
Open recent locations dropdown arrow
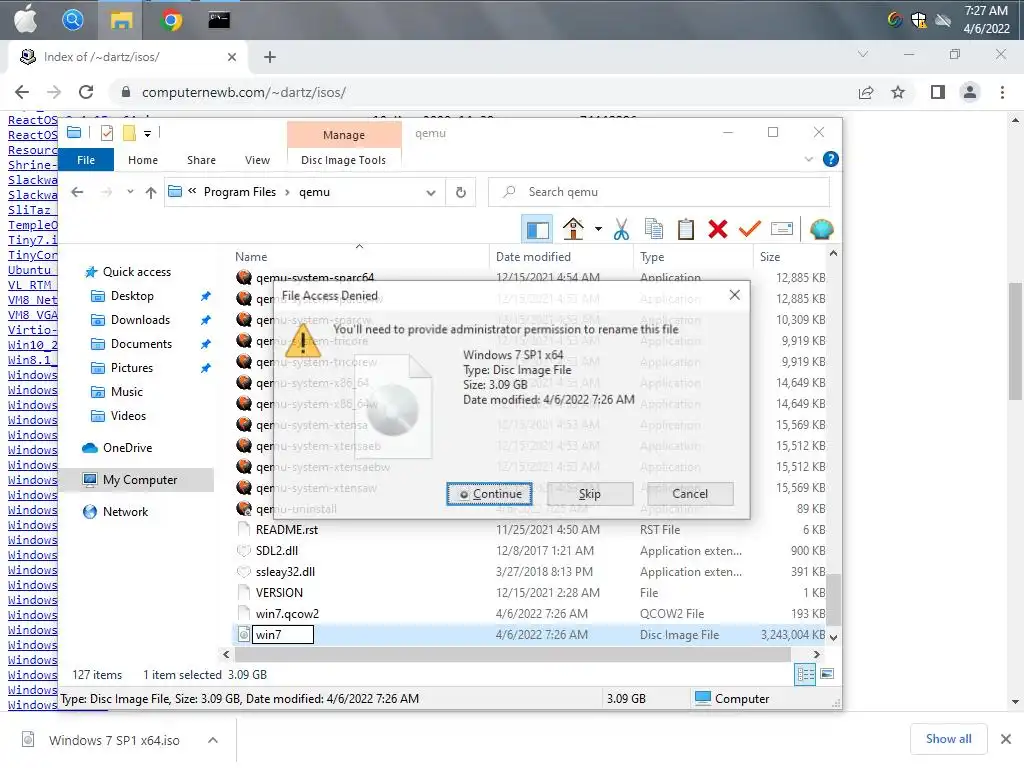[x=130, y=192]
